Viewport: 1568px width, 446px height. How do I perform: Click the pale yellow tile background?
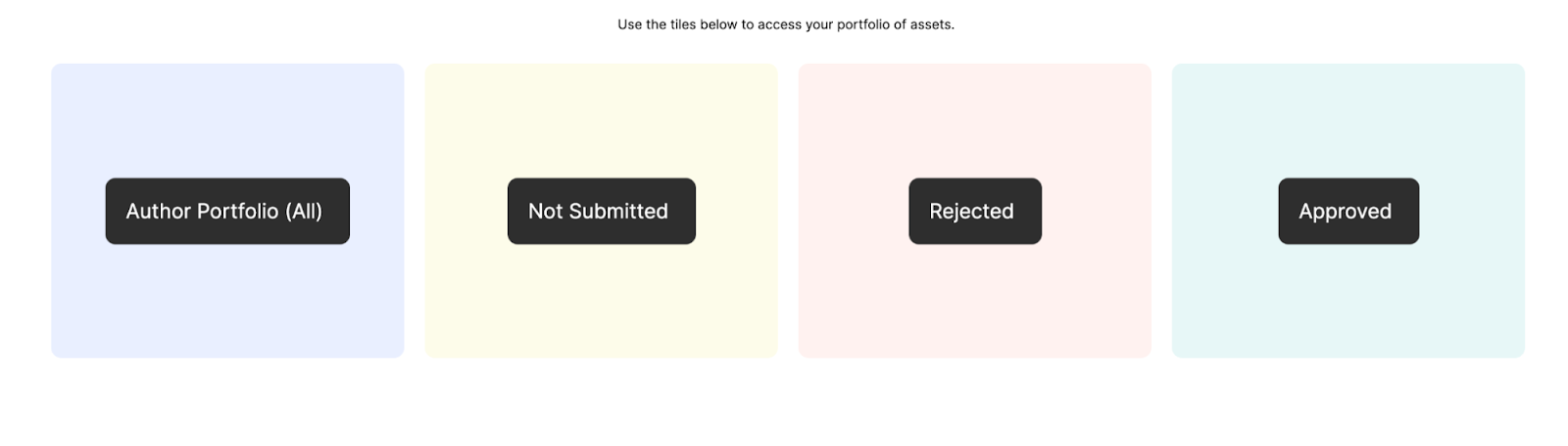(601, 304)
